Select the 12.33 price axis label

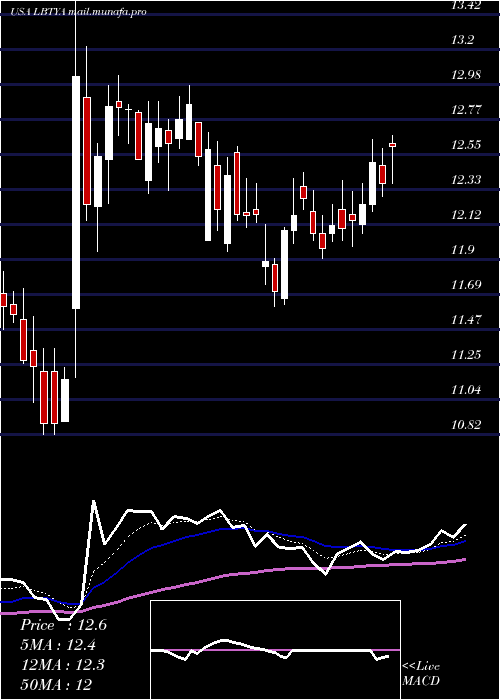tap(467, 180)
